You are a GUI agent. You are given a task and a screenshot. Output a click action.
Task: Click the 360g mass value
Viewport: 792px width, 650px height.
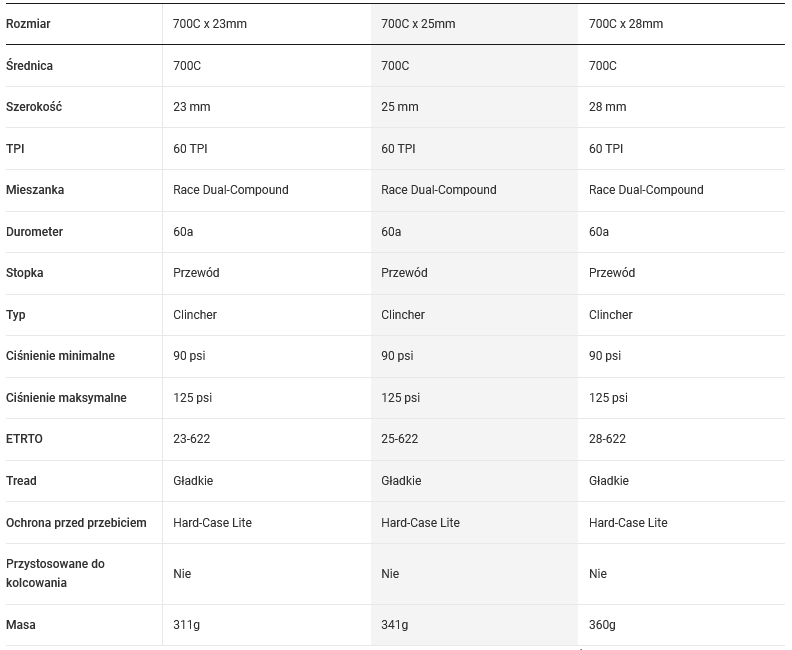pyautogui.click(x=602, y=625)
